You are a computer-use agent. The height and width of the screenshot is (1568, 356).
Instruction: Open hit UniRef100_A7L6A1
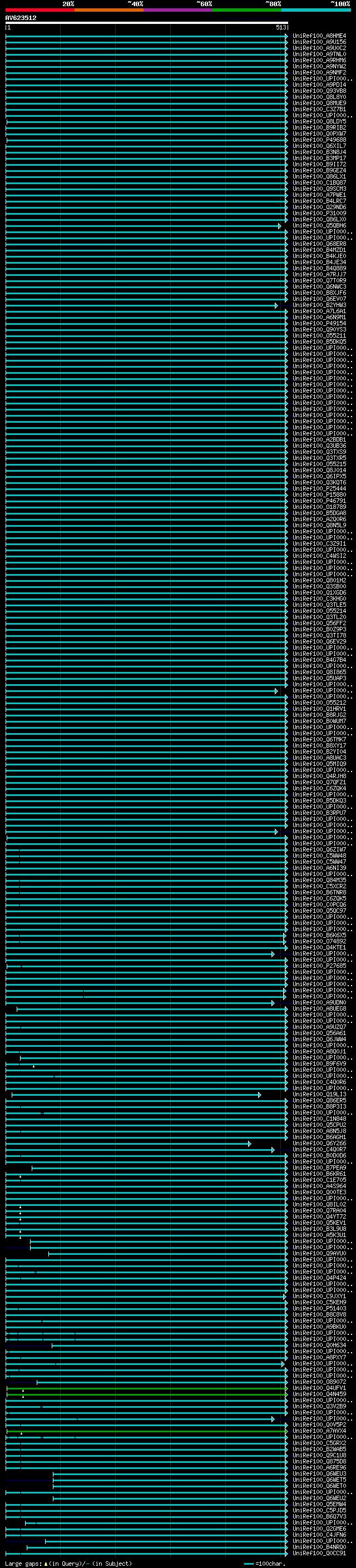(319, 311)
